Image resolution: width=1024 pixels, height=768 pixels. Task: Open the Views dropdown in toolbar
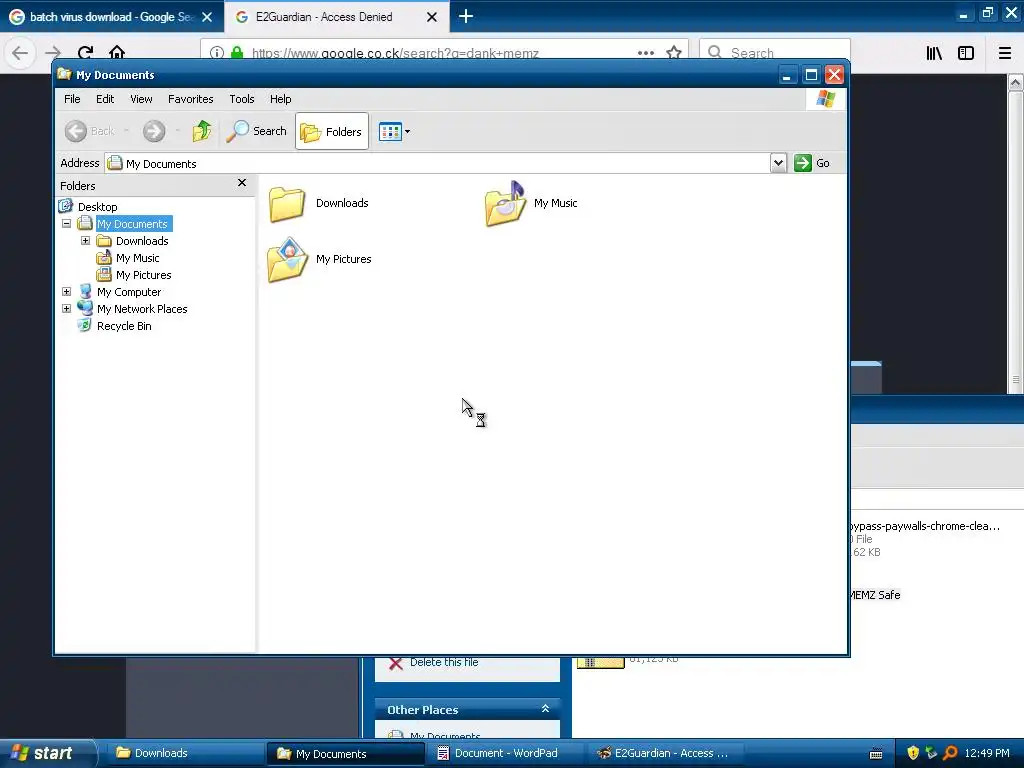pos(394,131)
